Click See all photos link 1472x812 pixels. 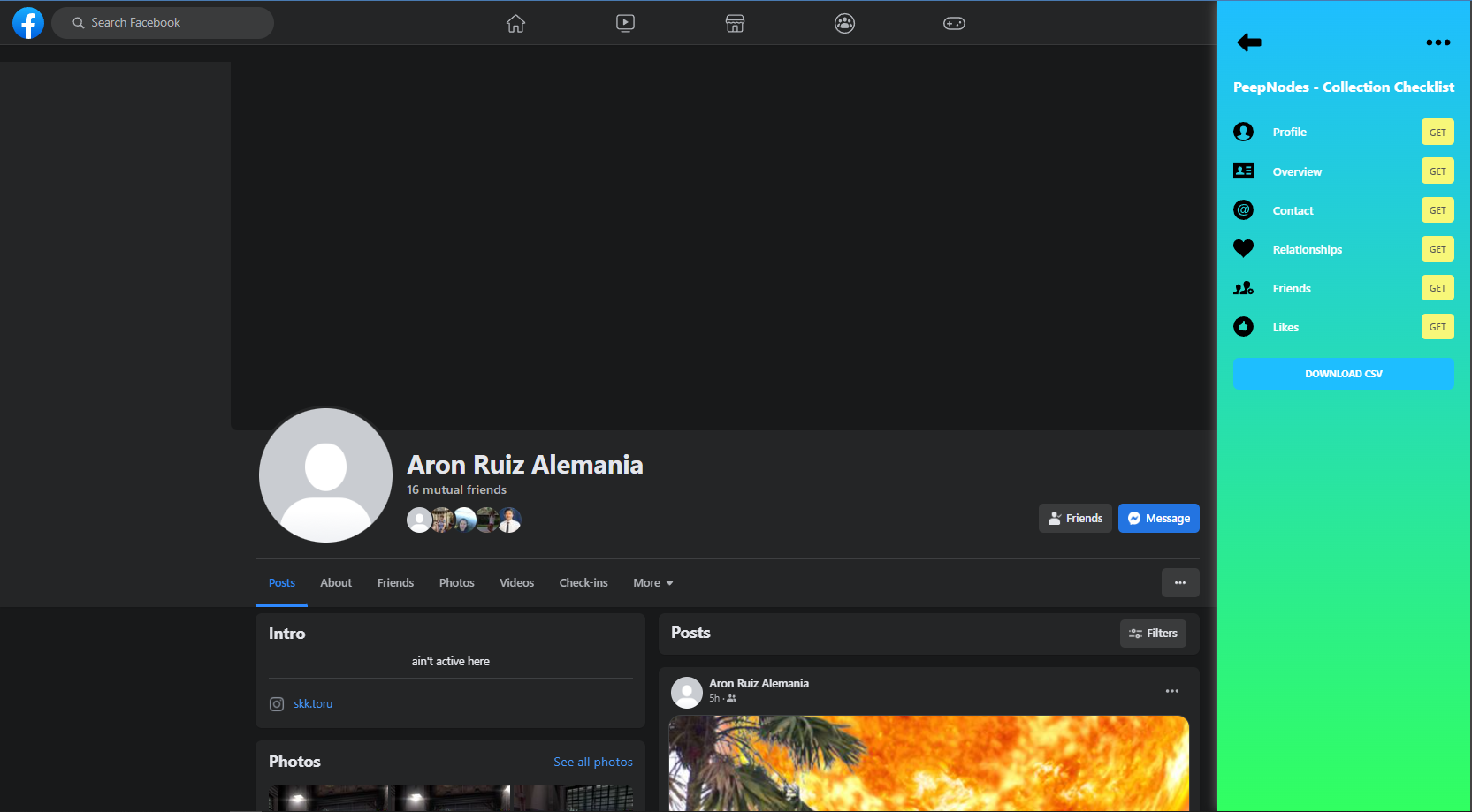592,762
